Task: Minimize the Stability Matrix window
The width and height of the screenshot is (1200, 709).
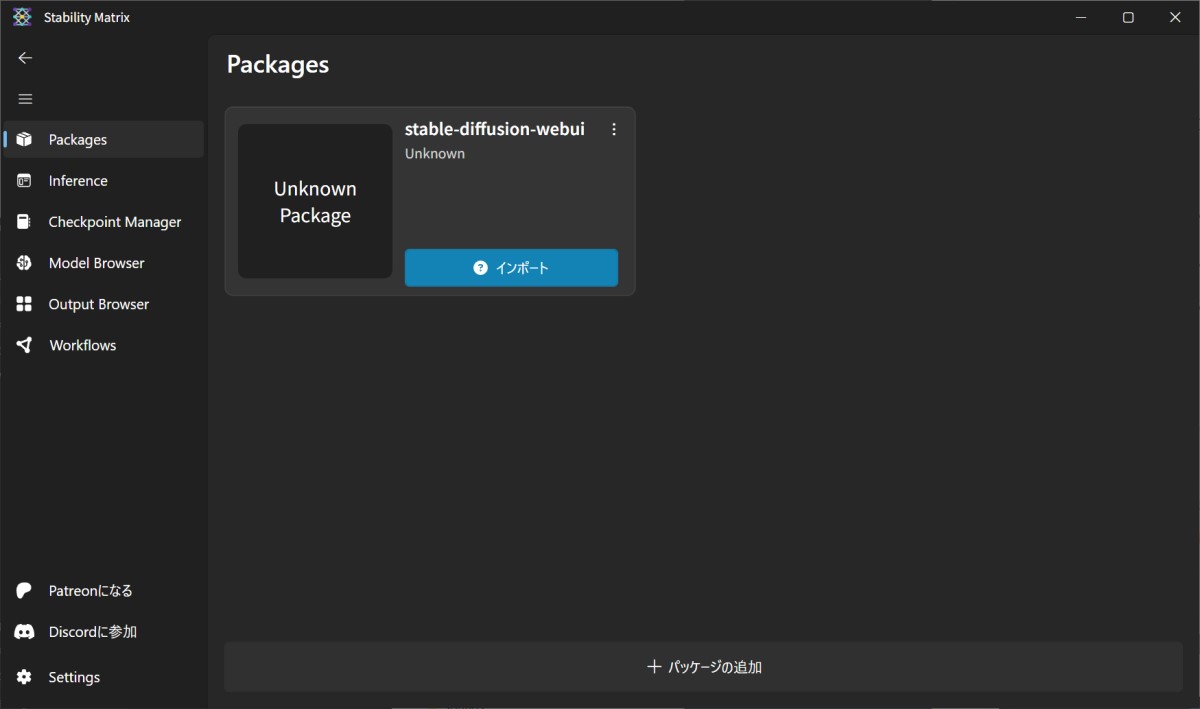Action: coord(1081,17)
